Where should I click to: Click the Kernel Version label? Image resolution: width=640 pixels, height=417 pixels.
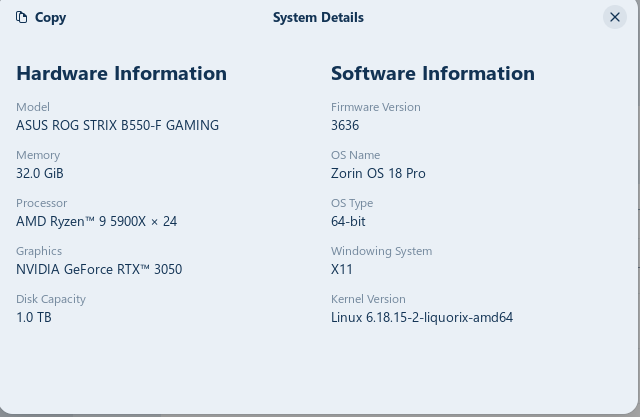368,299
